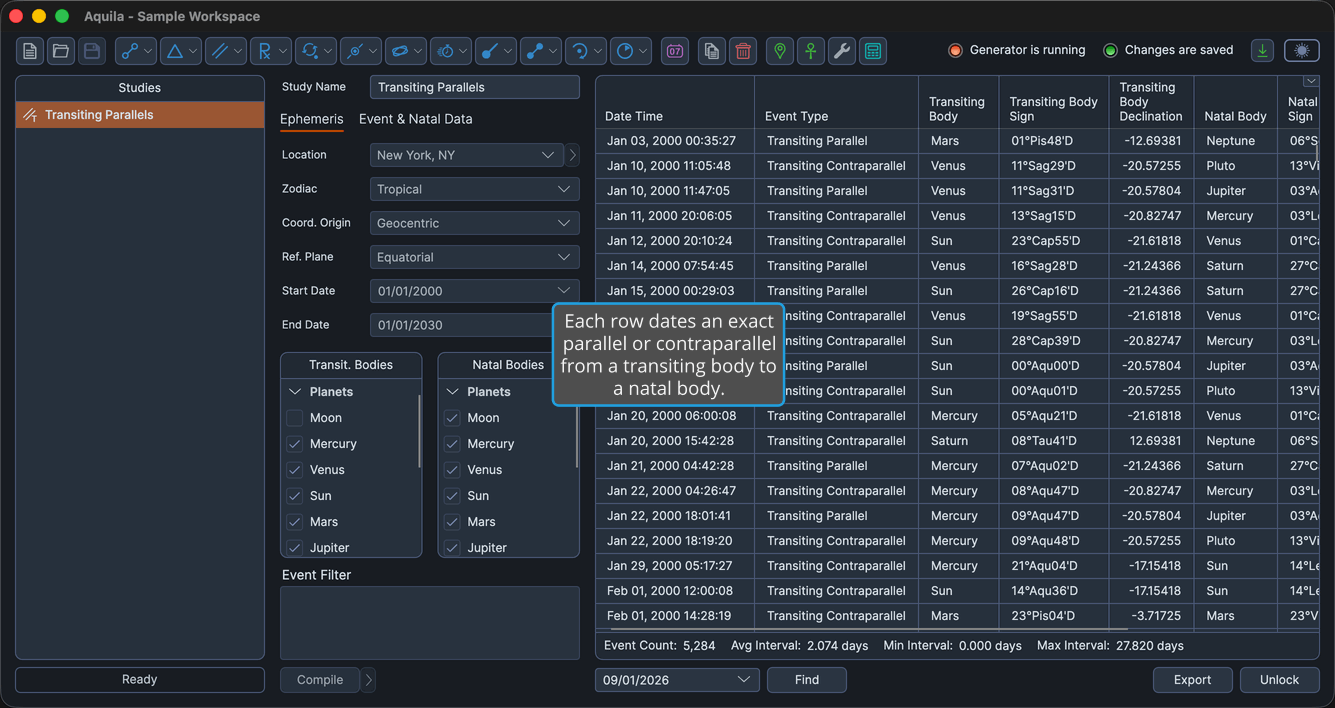The width and height of the screenshot is (1335, 708).
Task: Click the green location pin icon
Action: (780, 51)
